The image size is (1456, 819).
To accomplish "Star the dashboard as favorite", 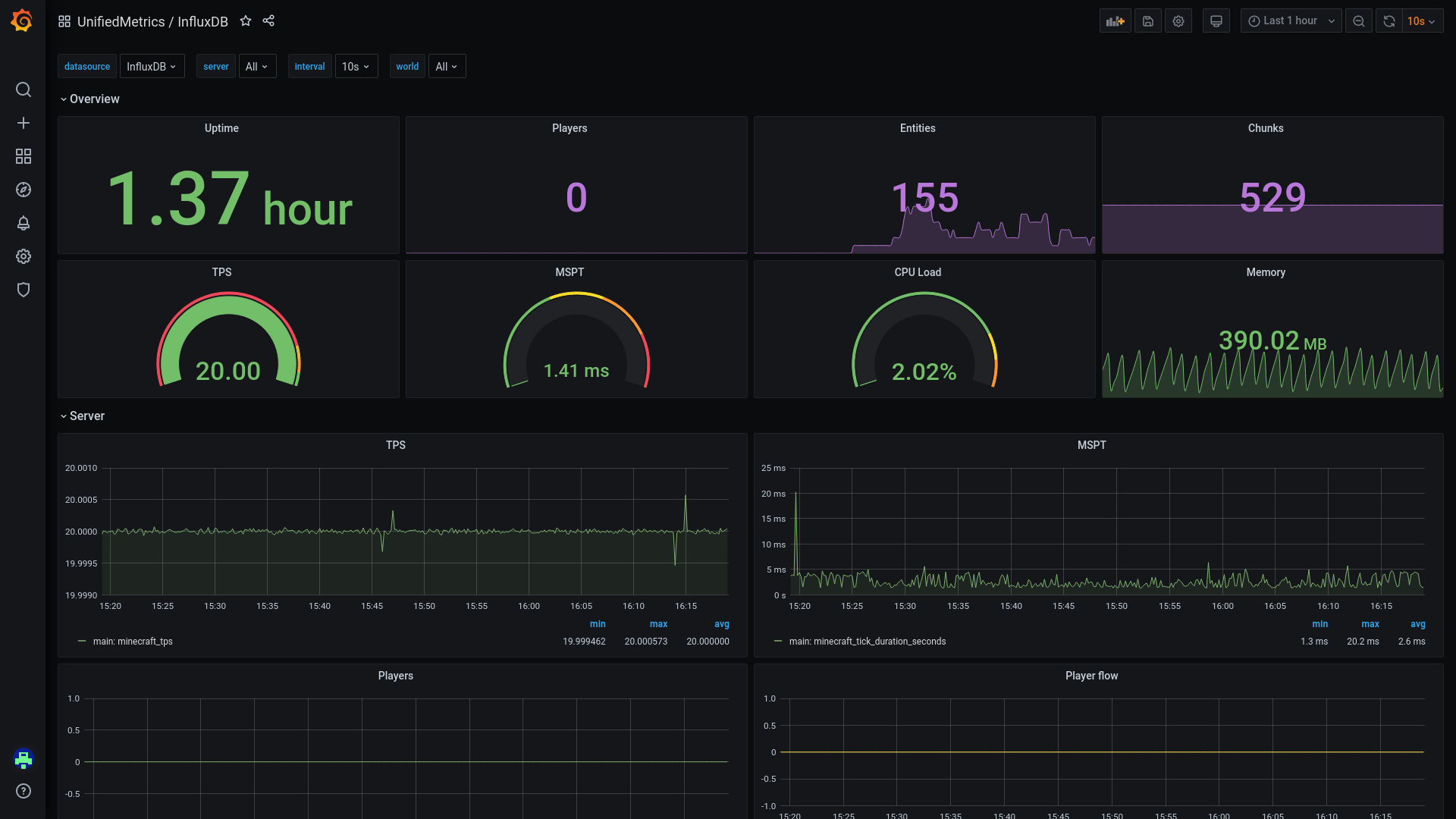I will click(x=246, y=21).
